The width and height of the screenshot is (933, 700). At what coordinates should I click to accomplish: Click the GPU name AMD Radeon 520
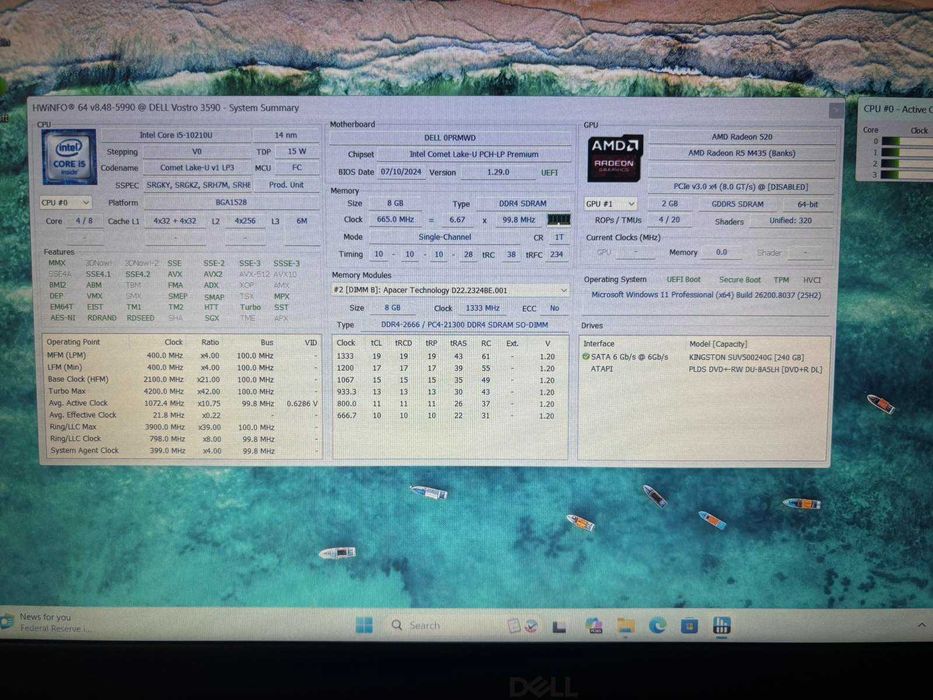pyautogui.click(x=741, y=137)
